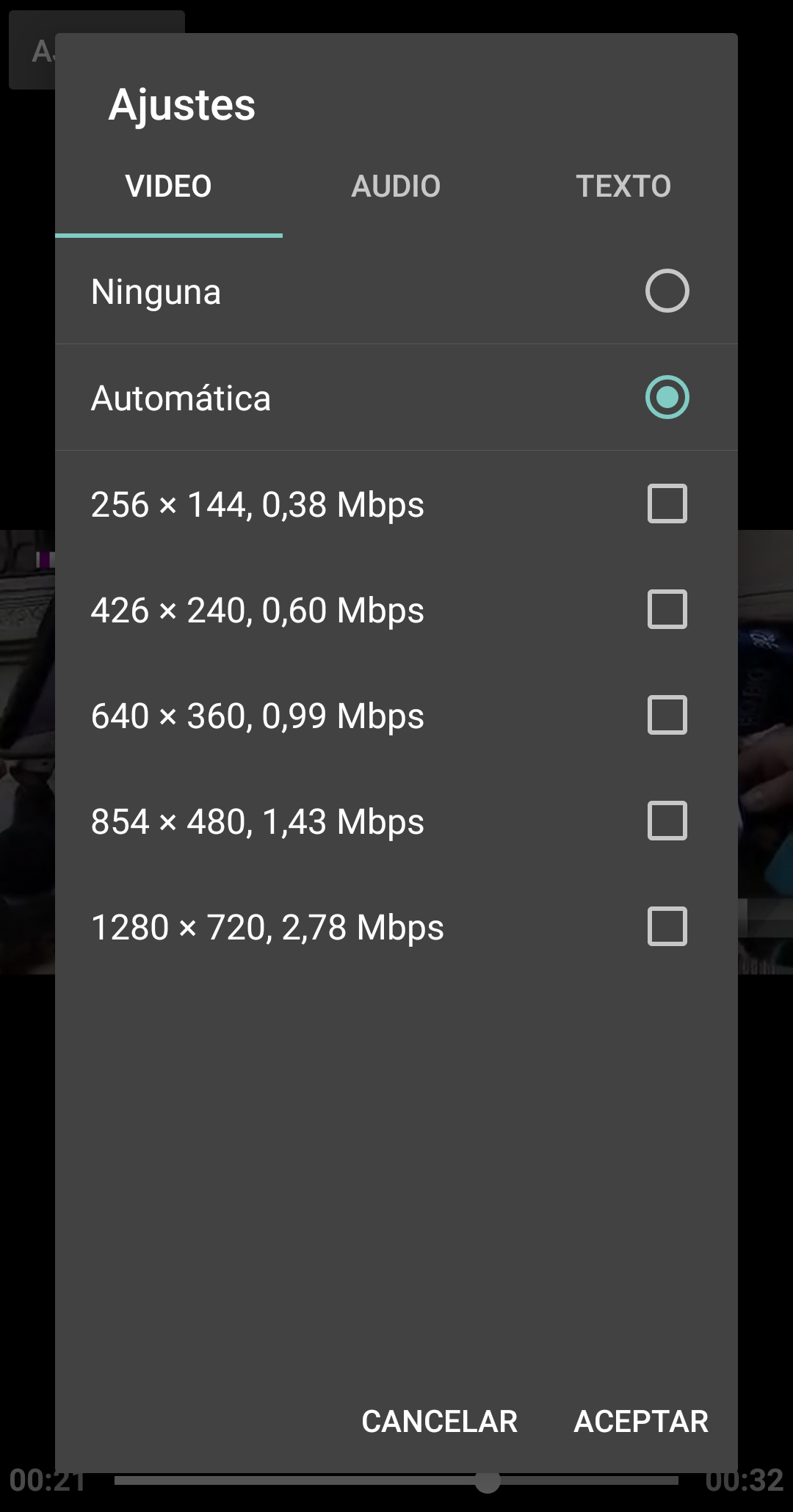Switch to the TEXTO tab

(x=623, y=186)
